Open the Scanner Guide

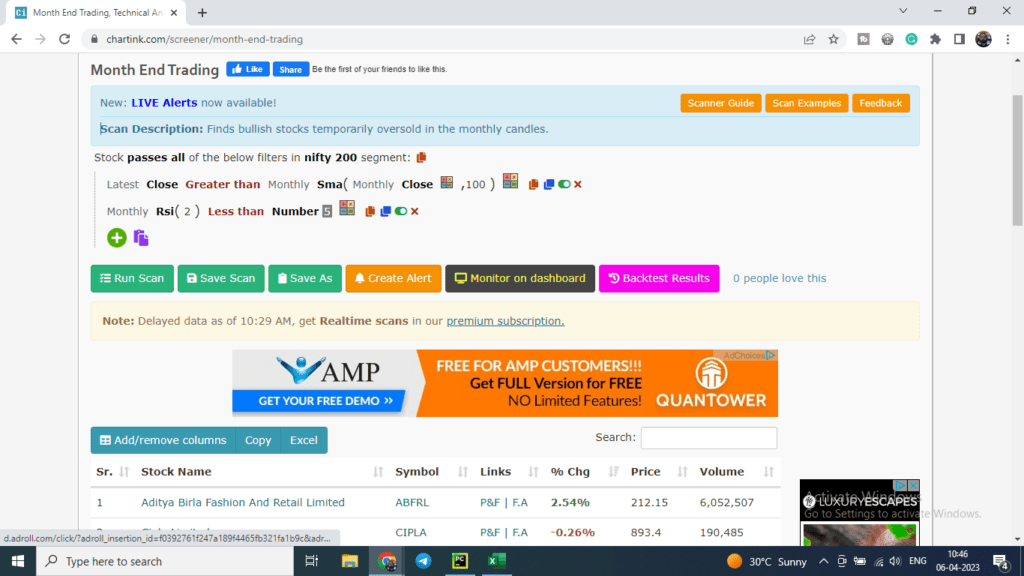point(720,103)
